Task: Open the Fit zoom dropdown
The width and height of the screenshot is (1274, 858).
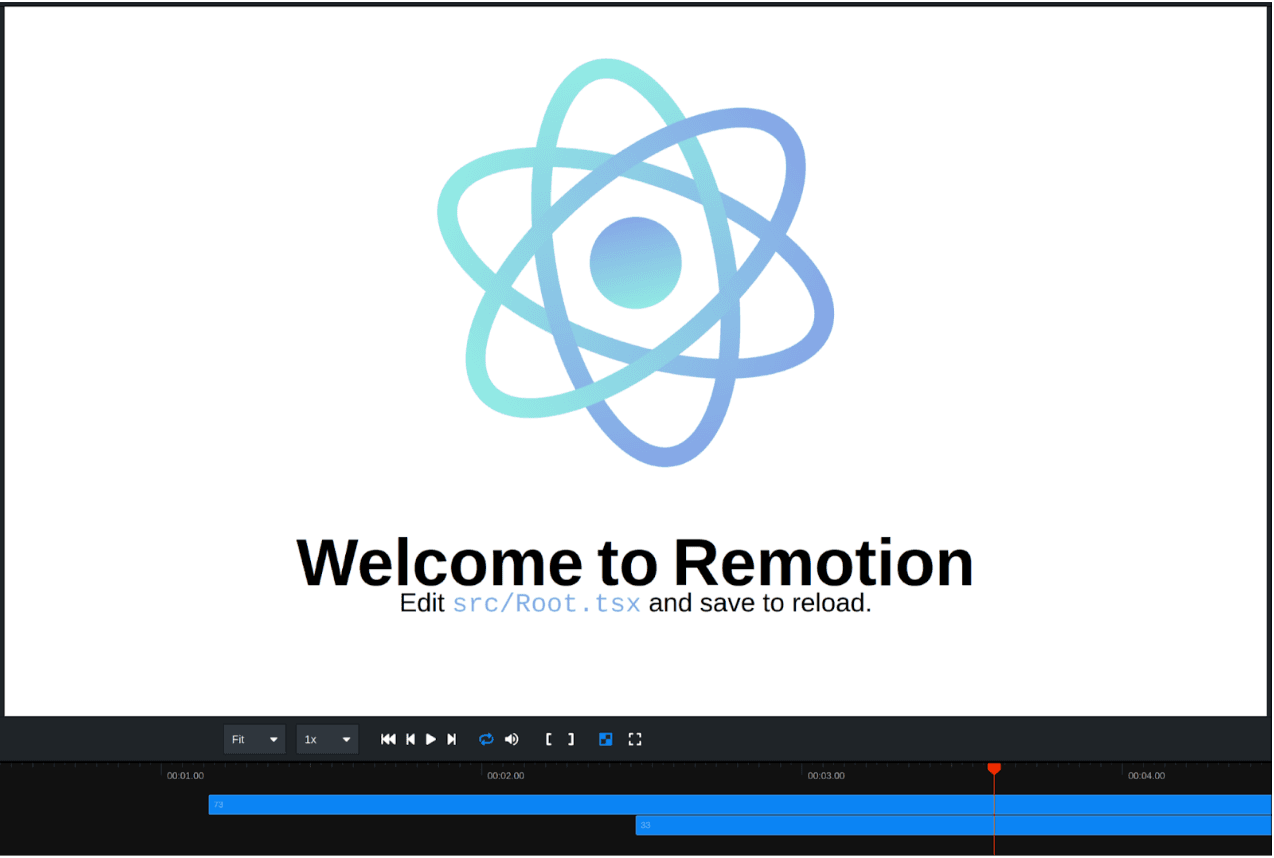Action: coord(254,740)
